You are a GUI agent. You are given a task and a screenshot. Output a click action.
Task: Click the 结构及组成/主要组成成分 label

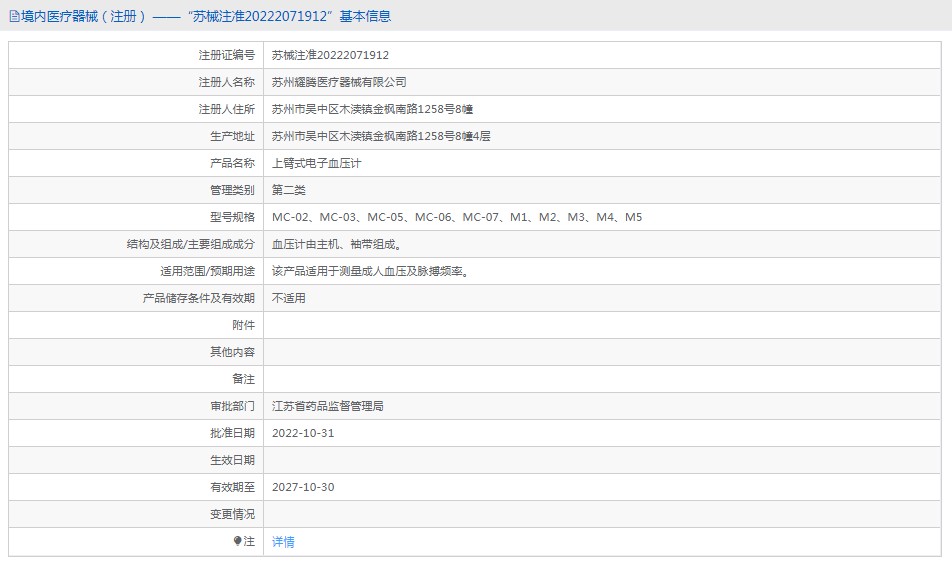pos(191,244)
